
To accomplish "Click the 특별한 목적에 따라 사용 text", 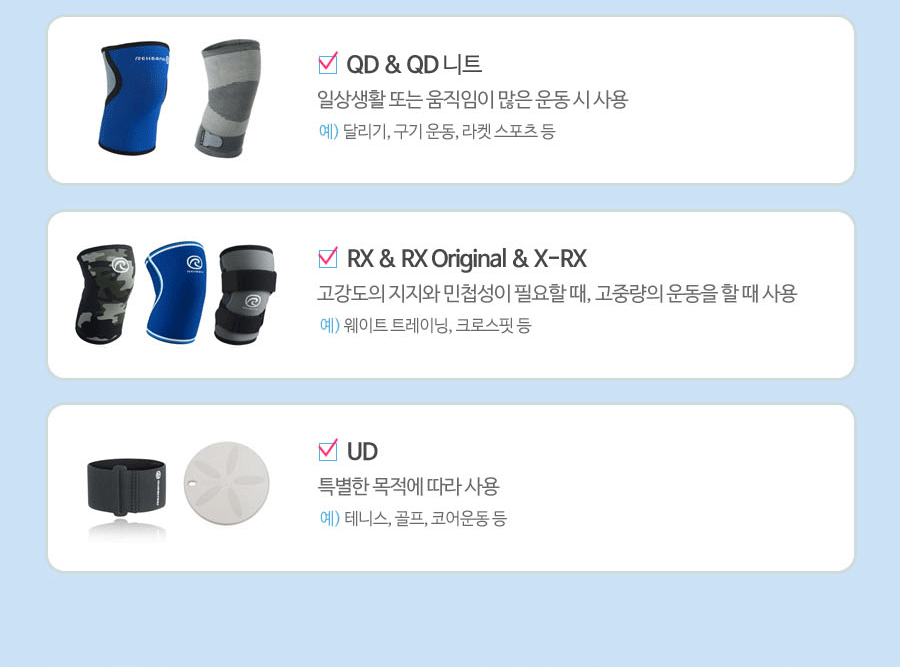I will [409, 486].
